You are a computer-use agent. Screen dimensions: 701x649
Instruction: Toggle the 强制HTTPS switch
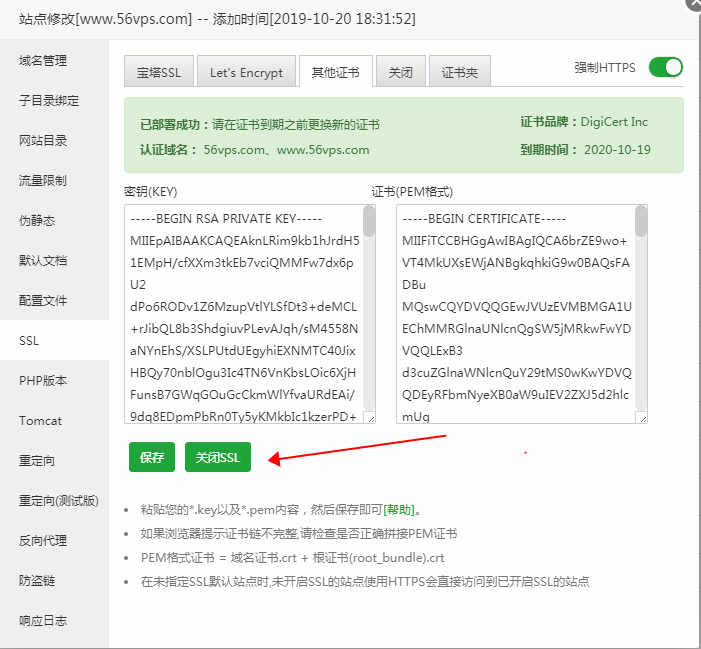click(x=665, y=67)
